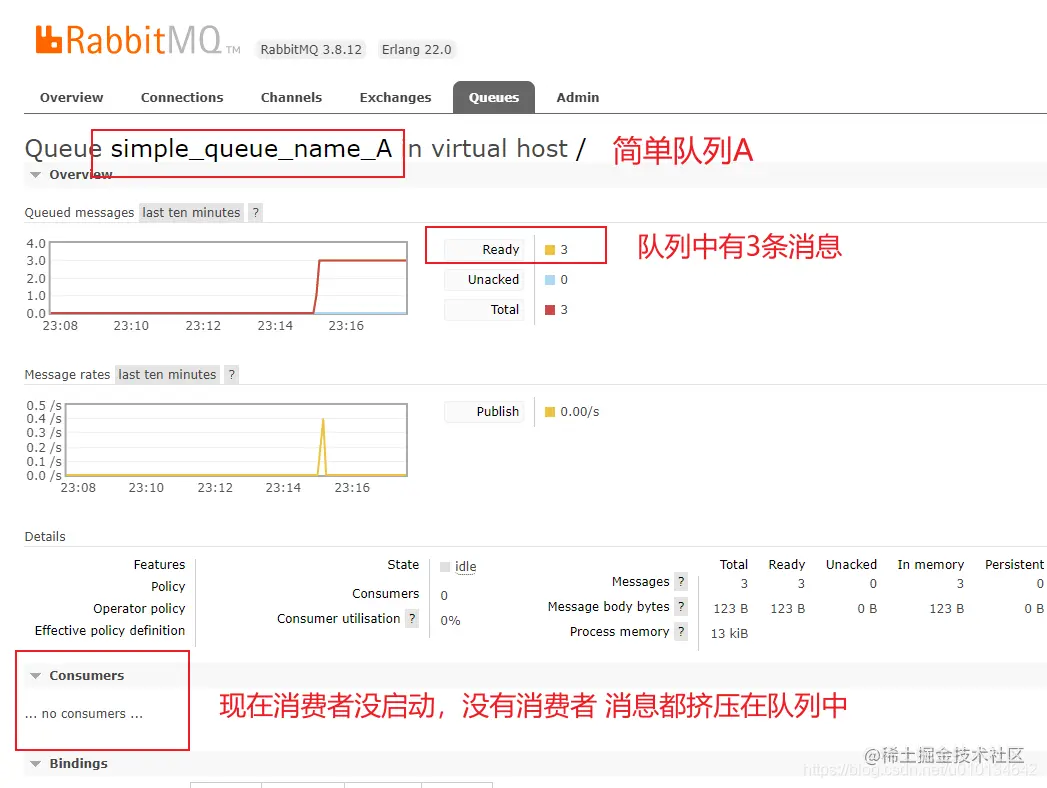Viewport: 1047px width, 788px height.
Task: Open help for Messages row
Action: point(680,582)
